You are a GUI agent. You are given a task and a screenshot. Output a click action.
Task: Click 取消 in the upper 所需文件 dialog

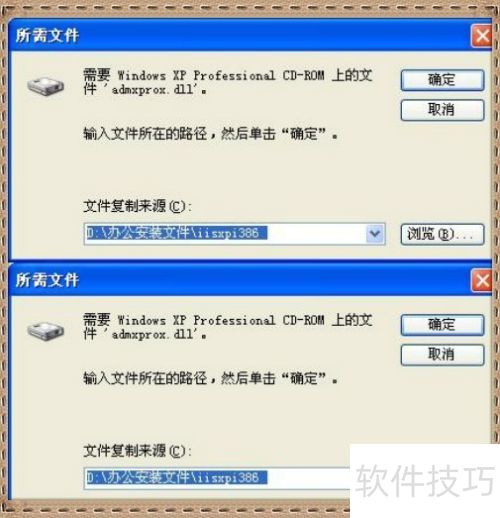tap(442, 110)
